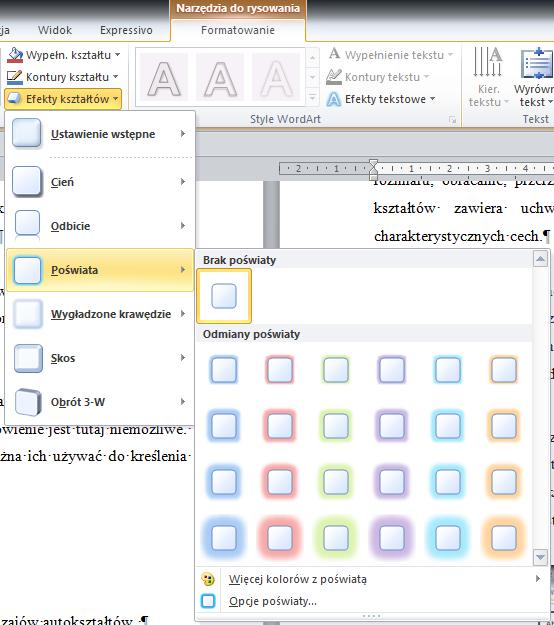The height and width of the screenshot is (625, 554).
Task: Open the Cień shadow submenu
Action: coord(100,182)
